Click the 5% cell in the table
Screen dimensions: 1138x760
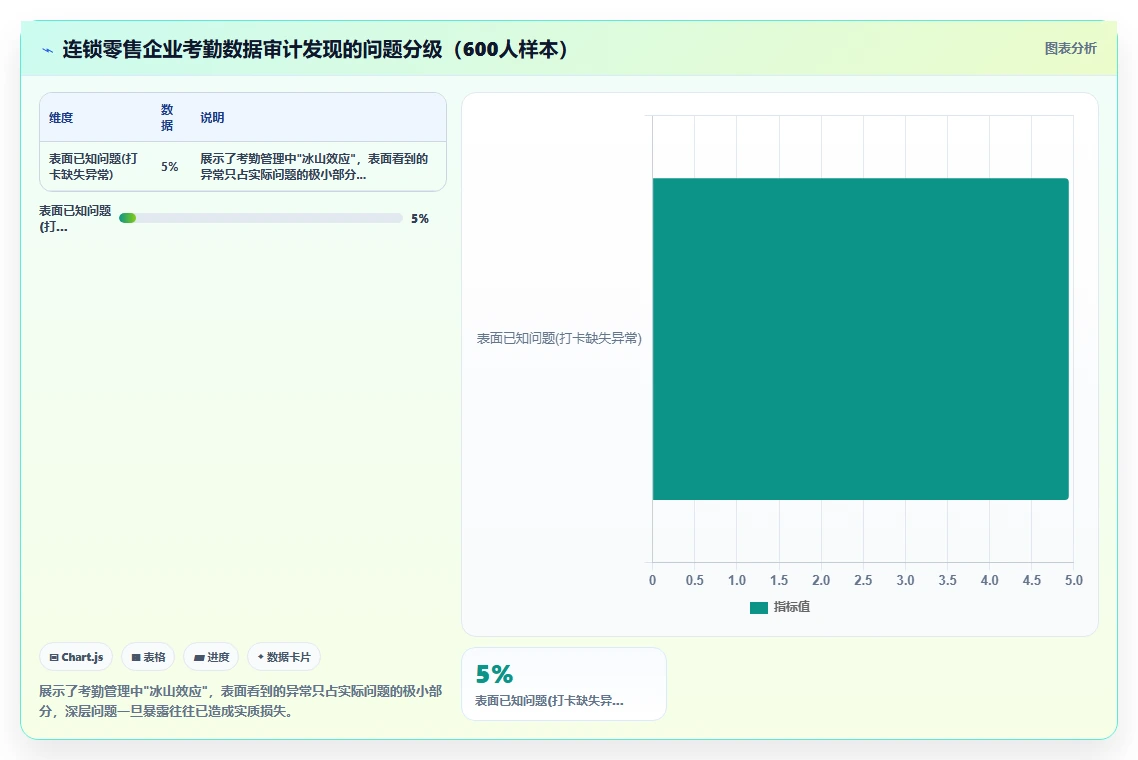click(170, 167)
